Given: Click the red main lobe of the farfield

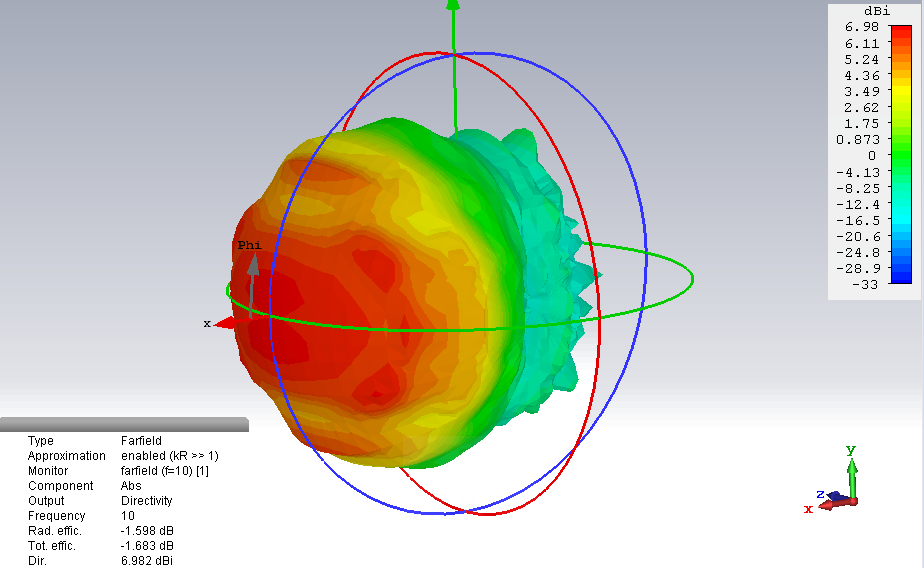Looking at the screenshot, I should pos(300,320).
